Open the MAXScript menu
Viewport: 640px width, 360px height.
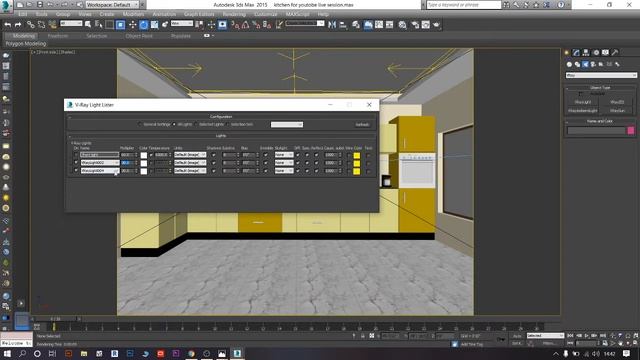point(298,14)
